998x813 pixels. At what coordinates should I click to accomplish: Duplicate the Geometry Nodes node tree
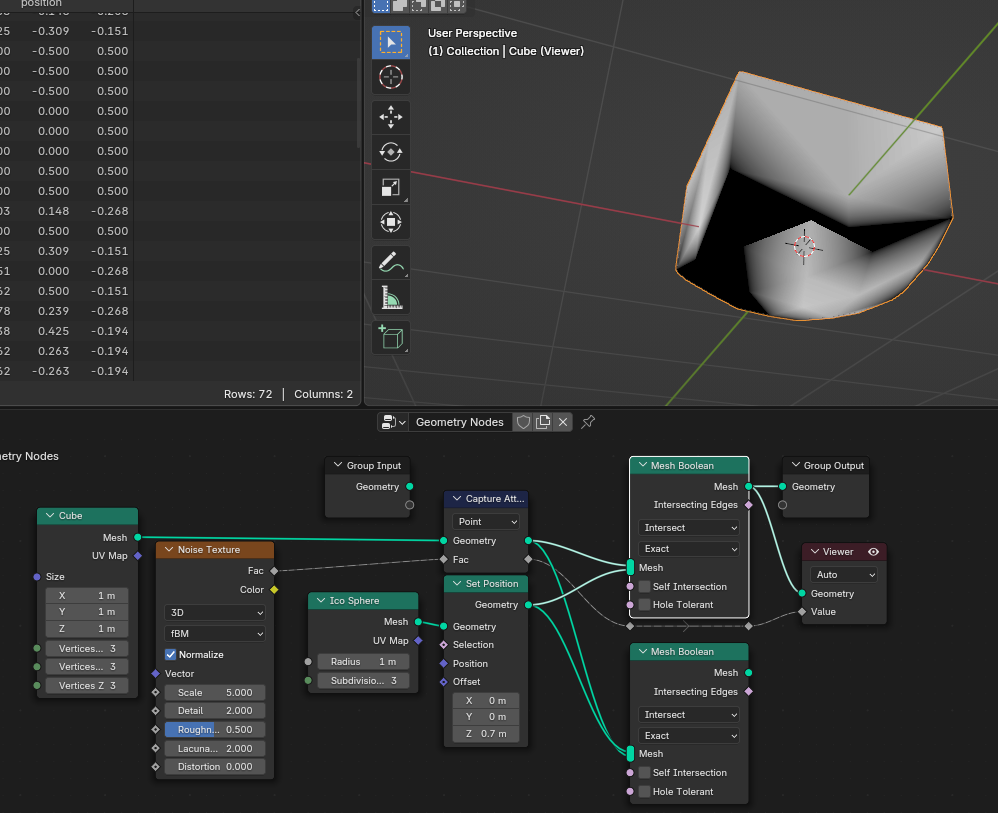[x=543, y=422]
